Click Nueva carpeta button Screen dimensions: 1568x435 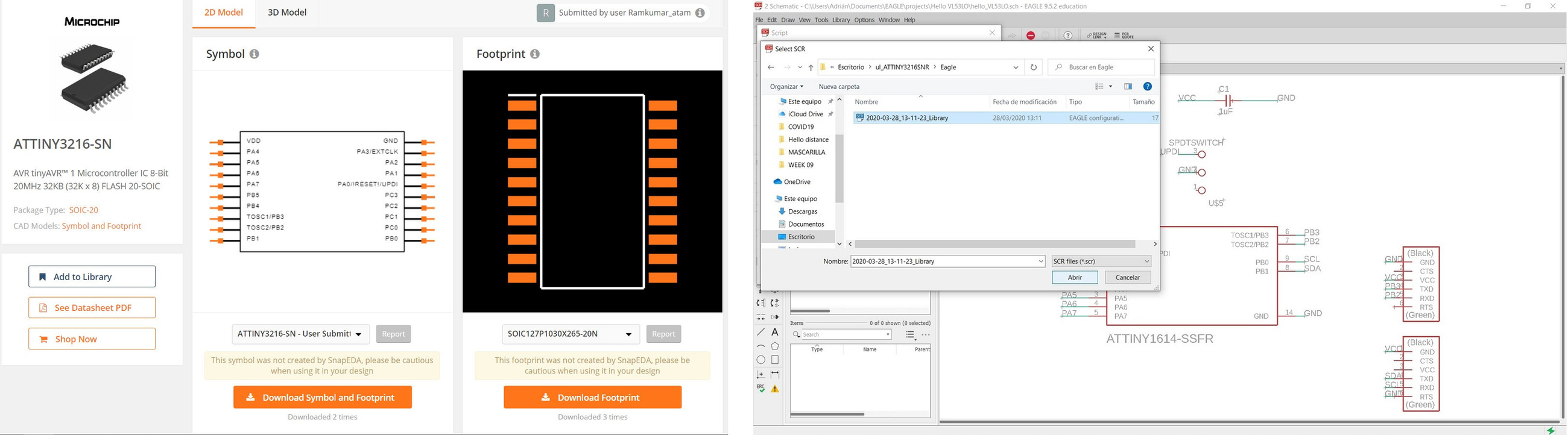(839, 86)
